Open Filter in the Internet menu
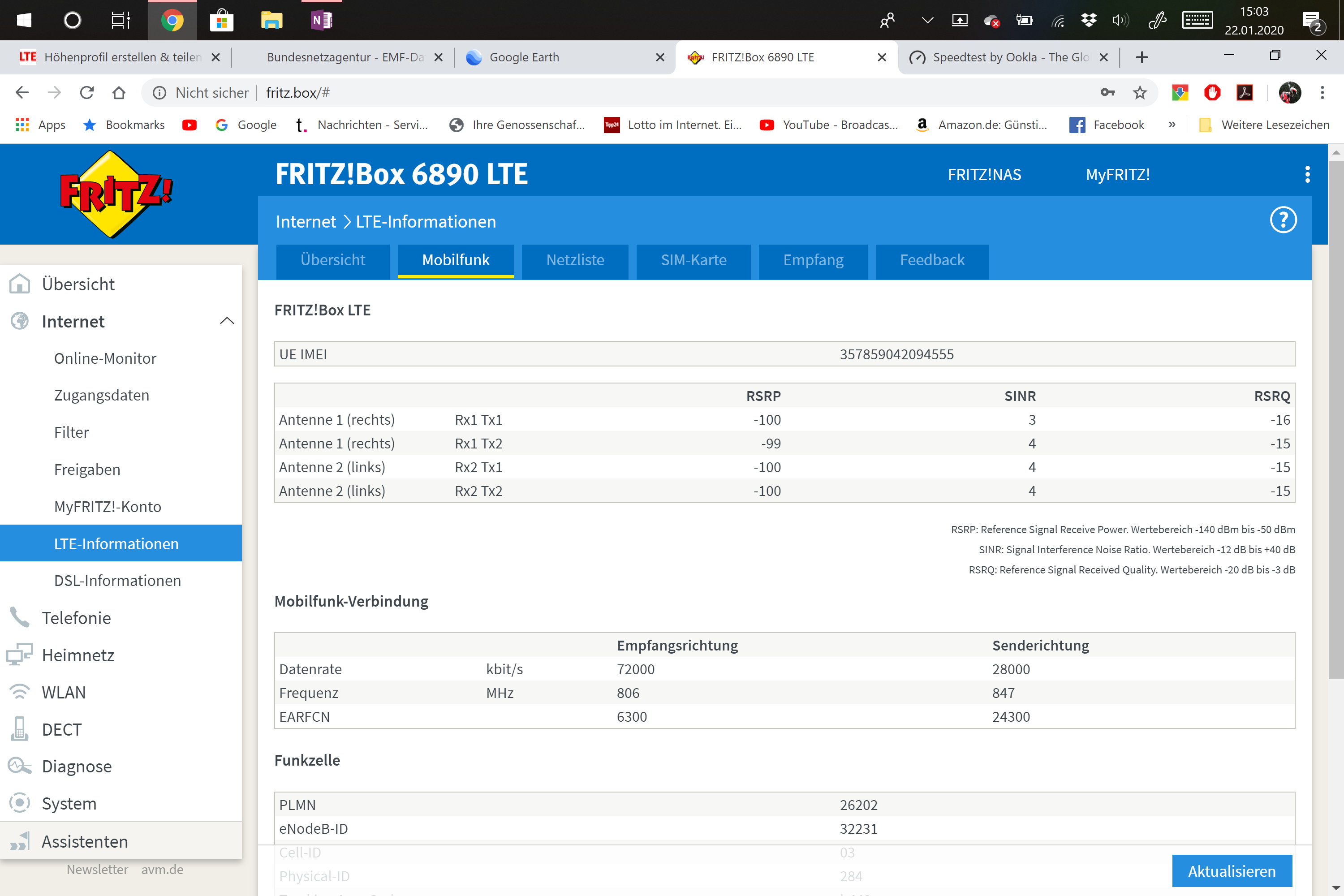The height and width of the screenshot is (896, 1344). coord(71,433)
